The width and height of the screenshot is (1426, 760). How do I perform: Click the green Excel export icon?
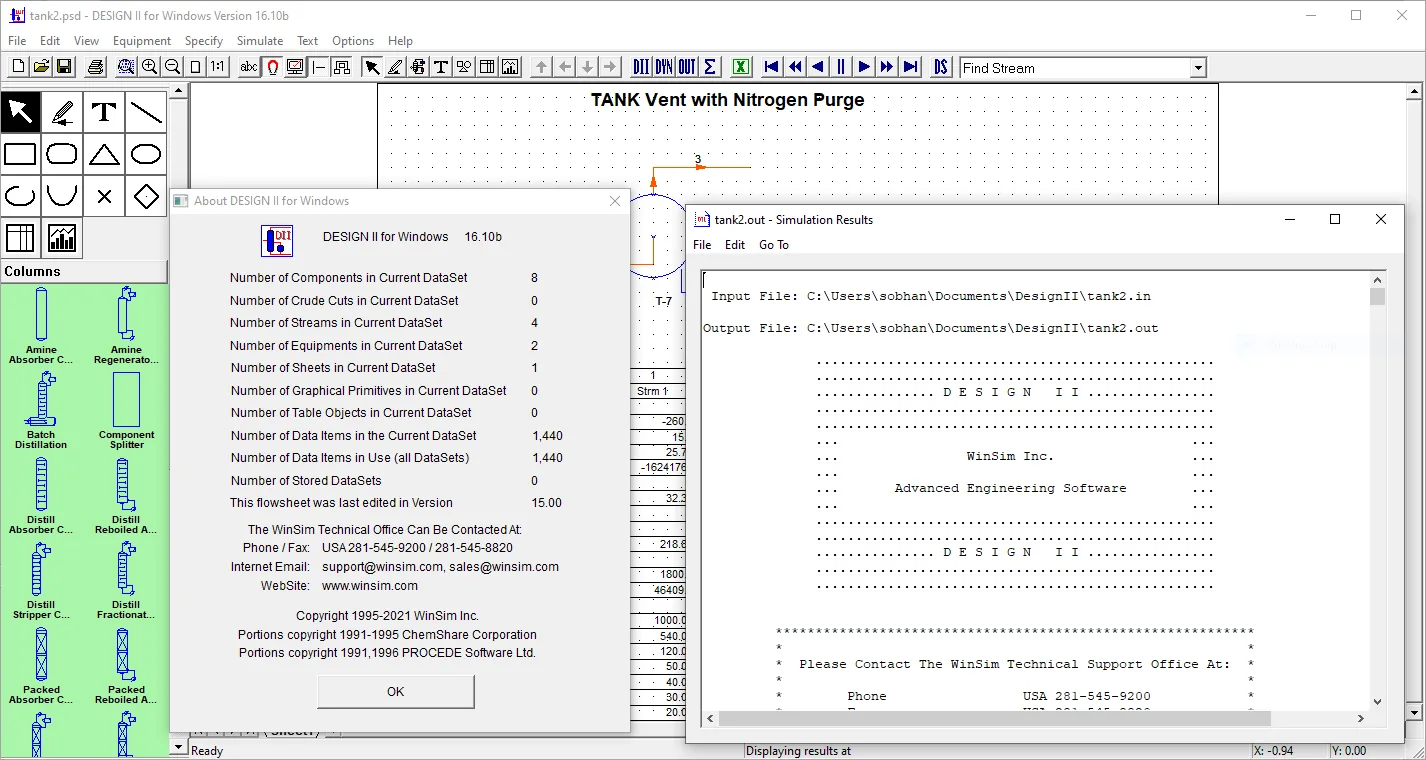741,67
